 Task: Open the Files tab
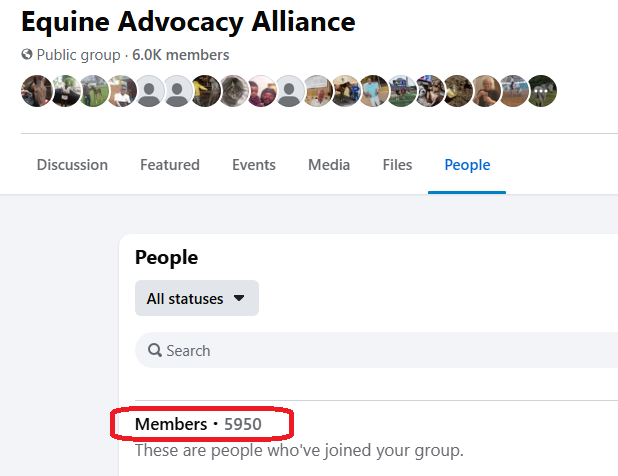397,165
